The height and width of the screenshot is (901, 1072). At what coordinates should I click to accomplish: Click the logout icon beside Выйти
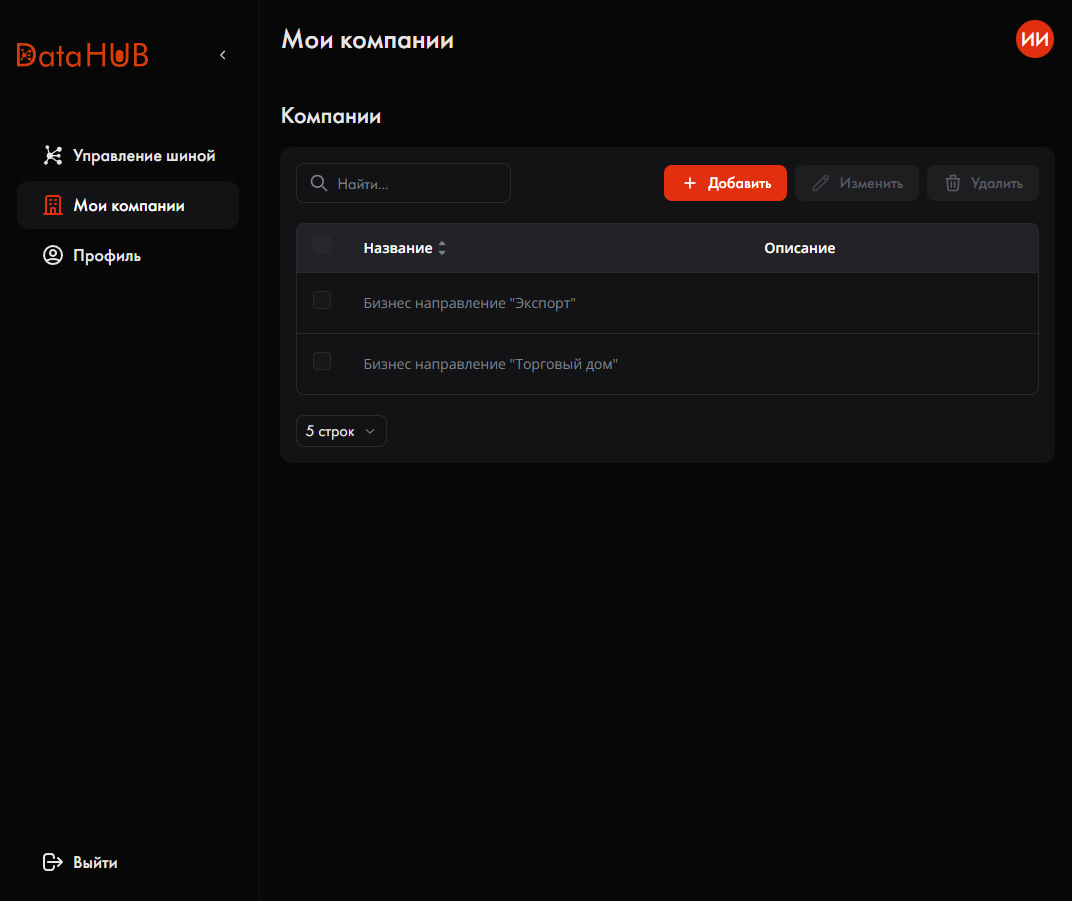53,862
